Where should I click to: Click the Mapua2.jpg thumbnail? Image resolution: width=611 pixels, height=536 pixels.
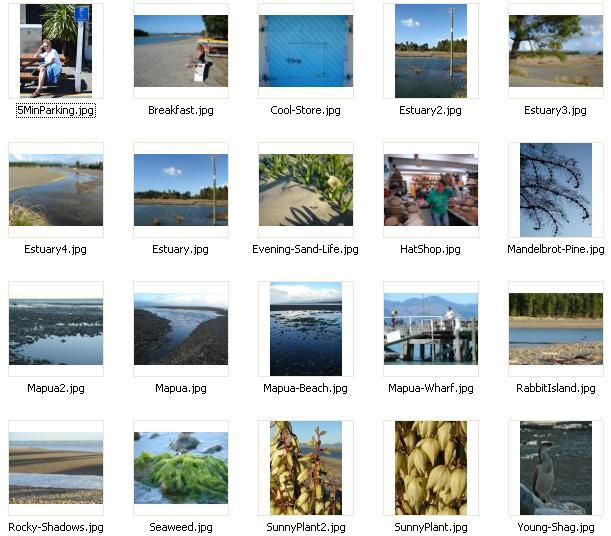(x=56, y=329)
